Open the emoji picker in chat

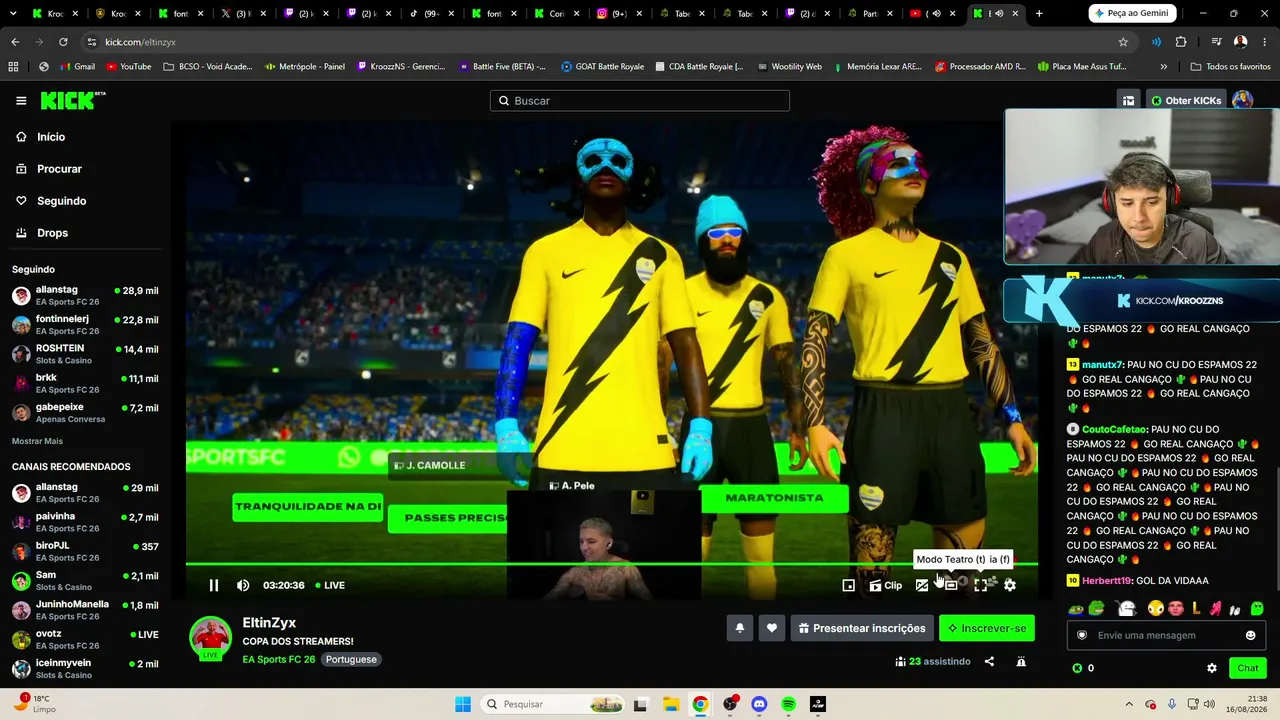click(x=1250, y=635)
